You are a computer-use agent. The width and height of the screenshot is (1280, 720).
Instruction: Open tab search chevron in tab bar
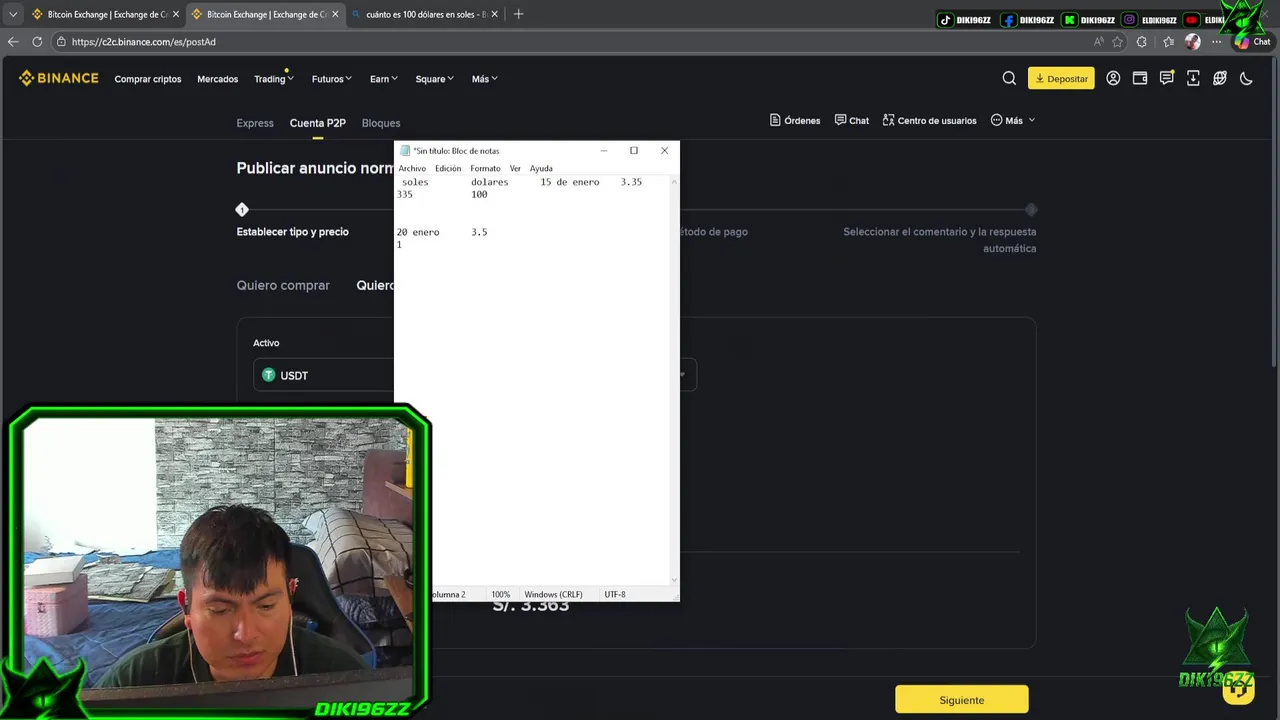(13, 14)
